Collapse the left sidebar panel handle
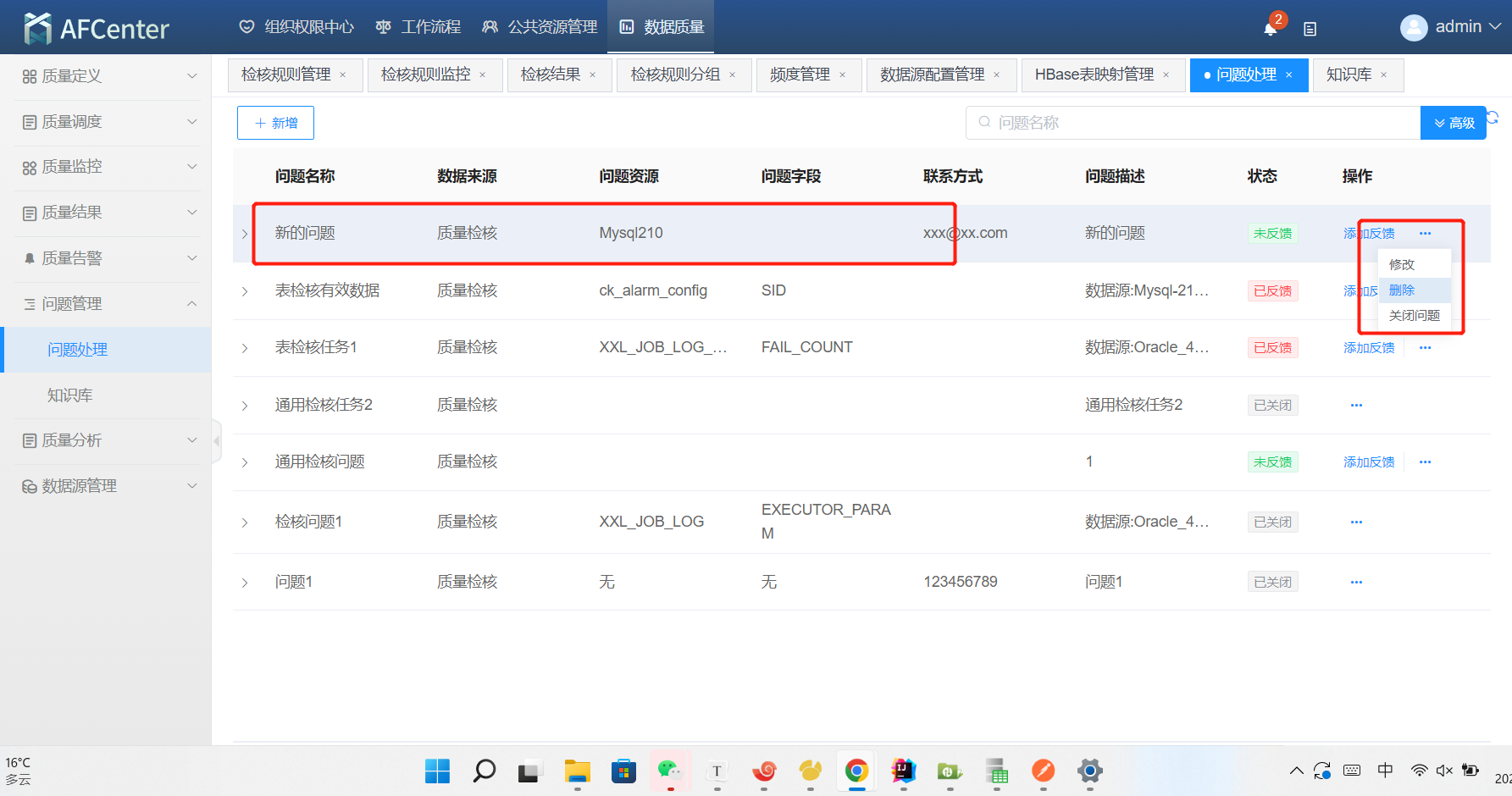 coord(217,441)
